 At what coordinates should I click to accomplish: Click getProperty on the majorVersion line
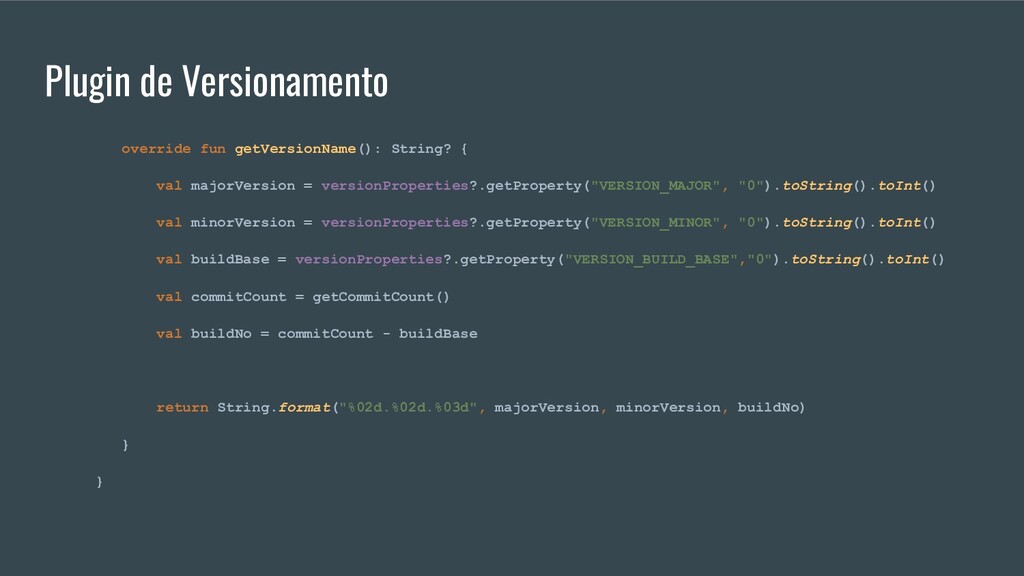coord(534,186)
